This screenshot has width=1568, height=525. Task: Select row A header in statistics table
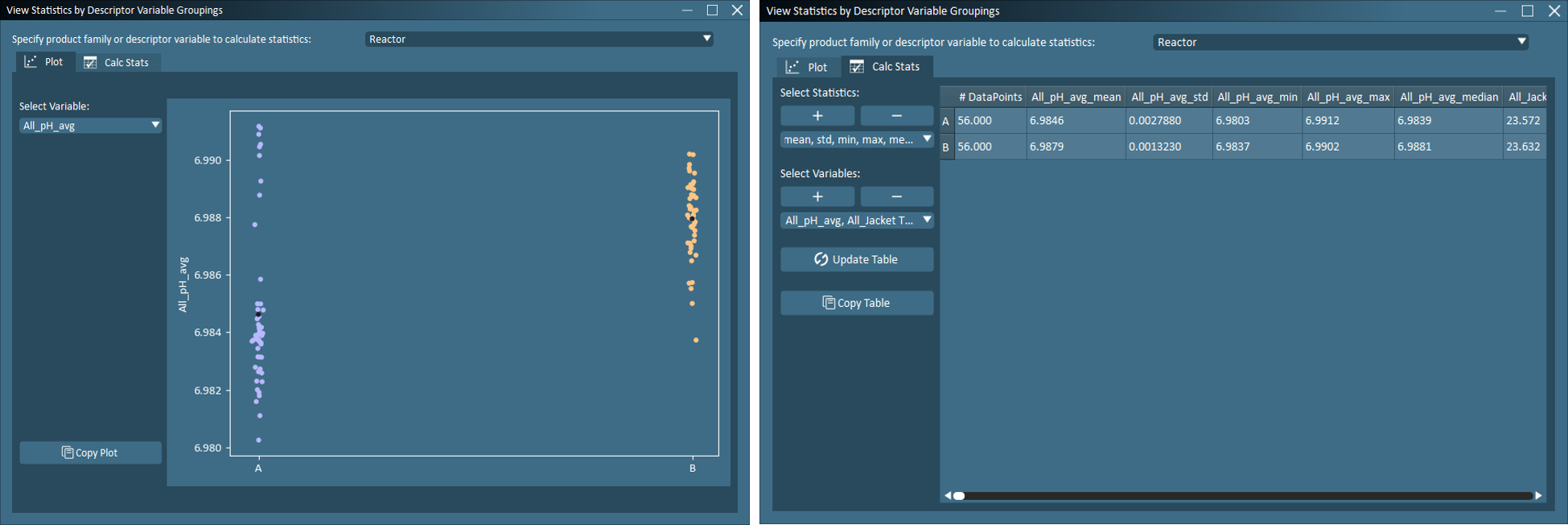click(946, 121)
